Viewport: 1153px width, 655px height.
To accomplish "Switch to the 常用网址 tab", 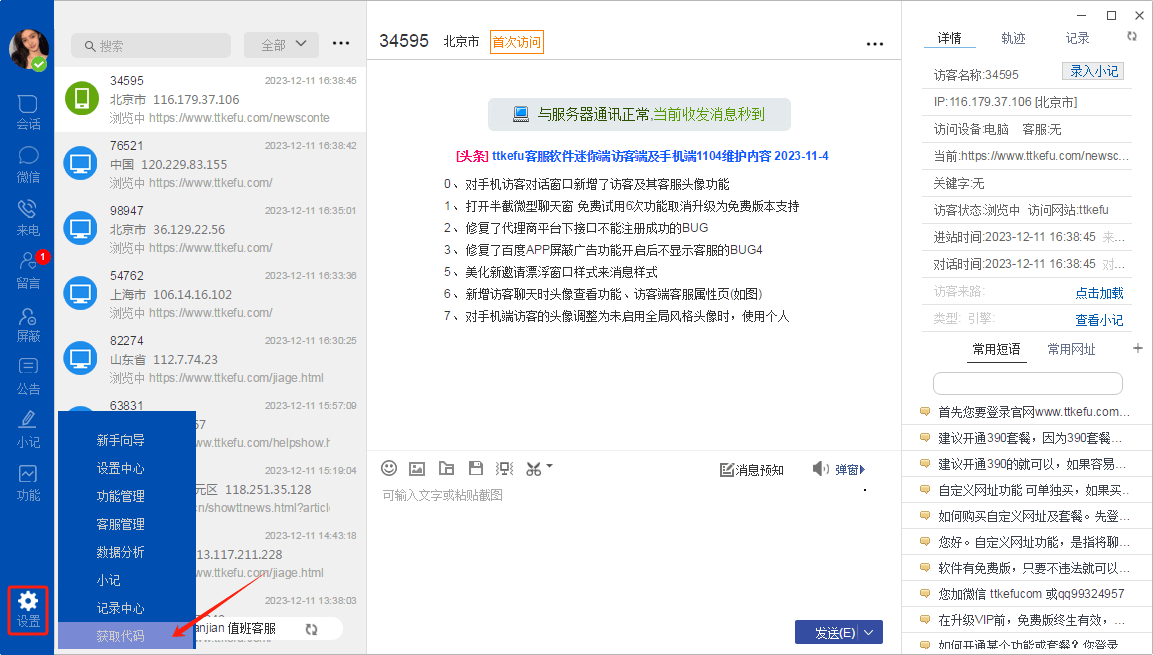I will (1071, 349).
